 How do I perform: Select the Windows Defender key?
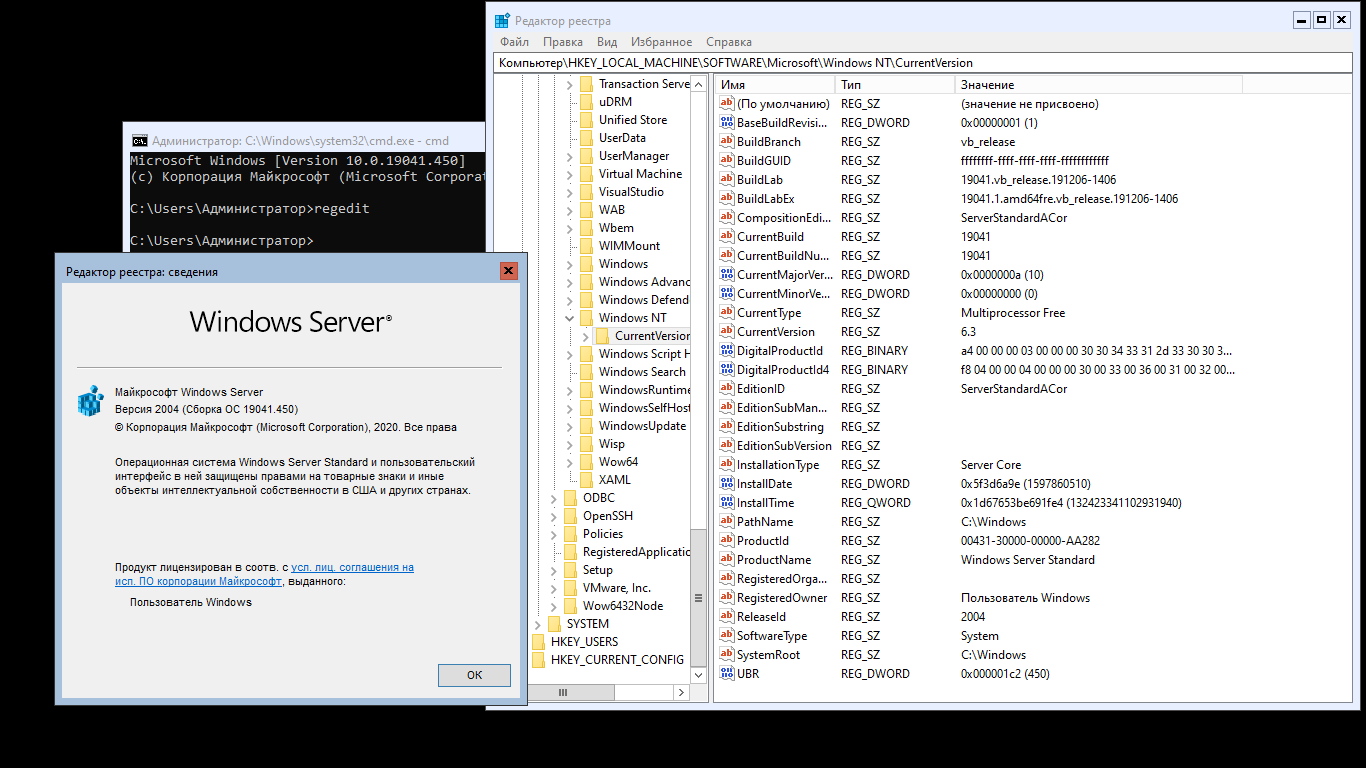[643, 300]
